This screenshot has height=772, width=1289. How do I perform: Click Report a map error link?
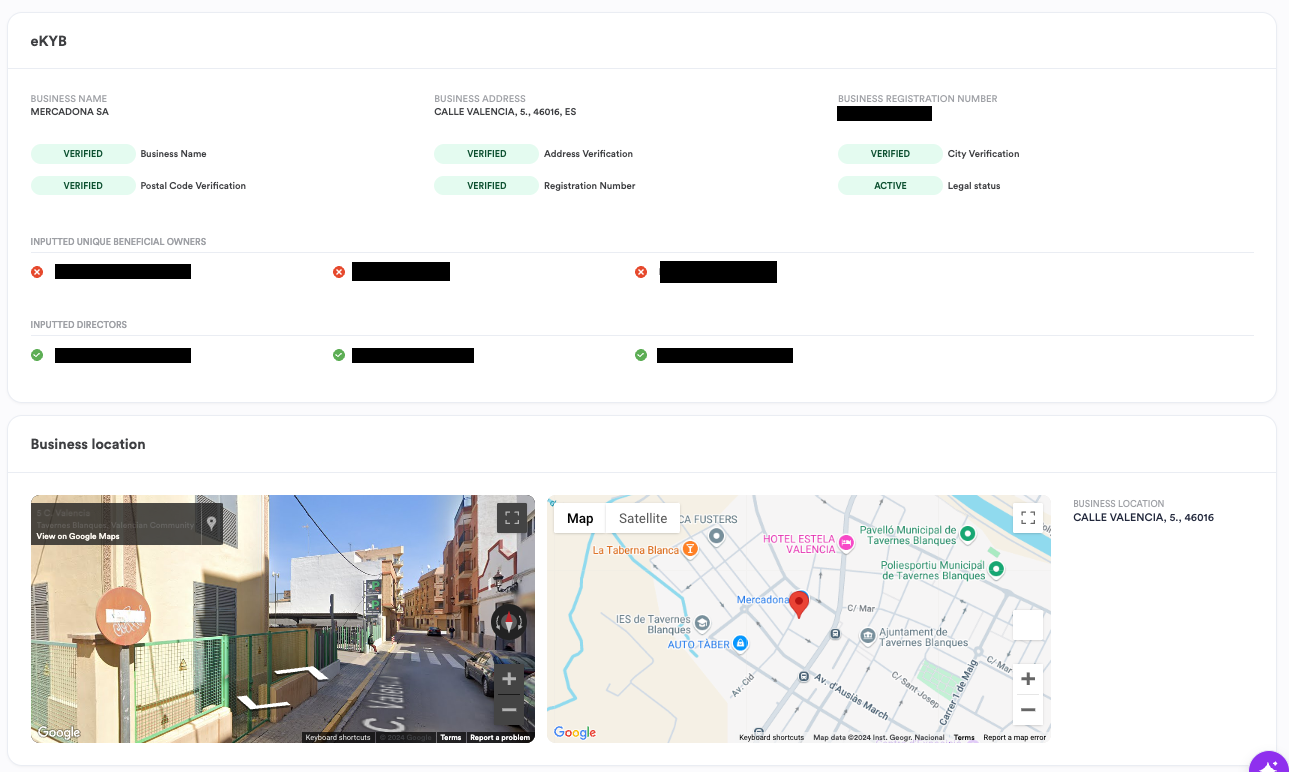pos(1014,738)
